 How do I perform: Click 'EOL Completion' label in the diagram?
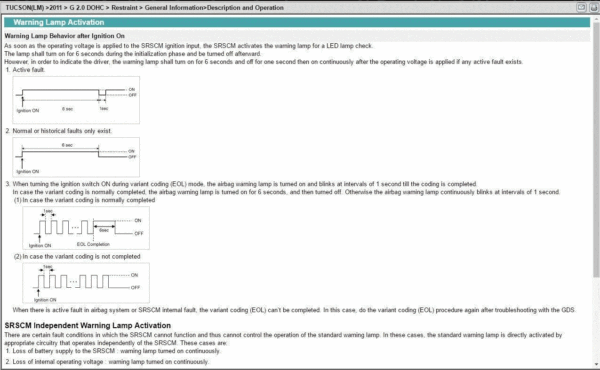(93, 244)
